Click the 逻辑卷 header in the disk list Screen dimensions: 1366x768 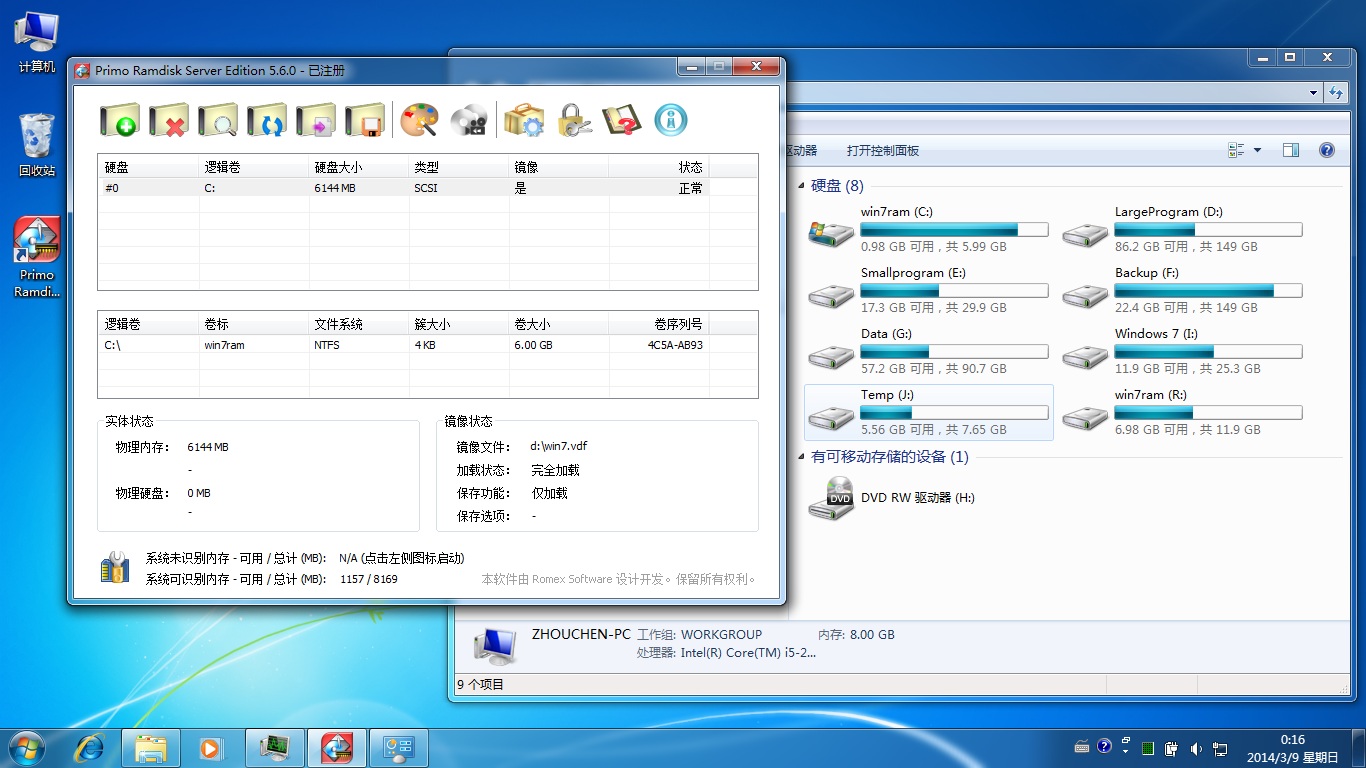point(253,167)
